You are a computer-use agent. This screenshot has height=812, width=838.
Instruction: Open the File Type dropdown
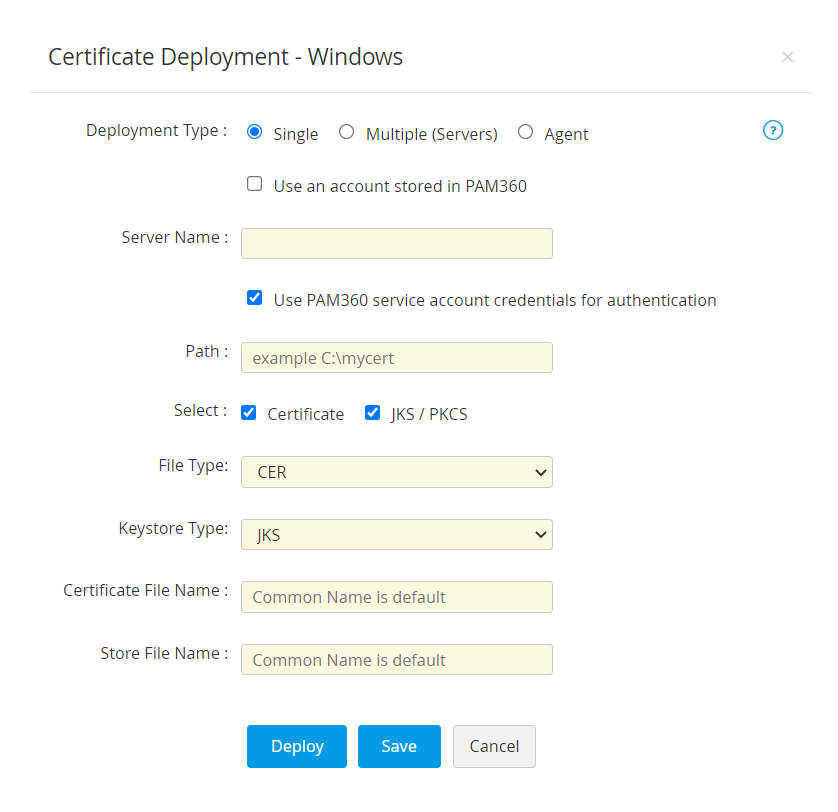point(397,472)
